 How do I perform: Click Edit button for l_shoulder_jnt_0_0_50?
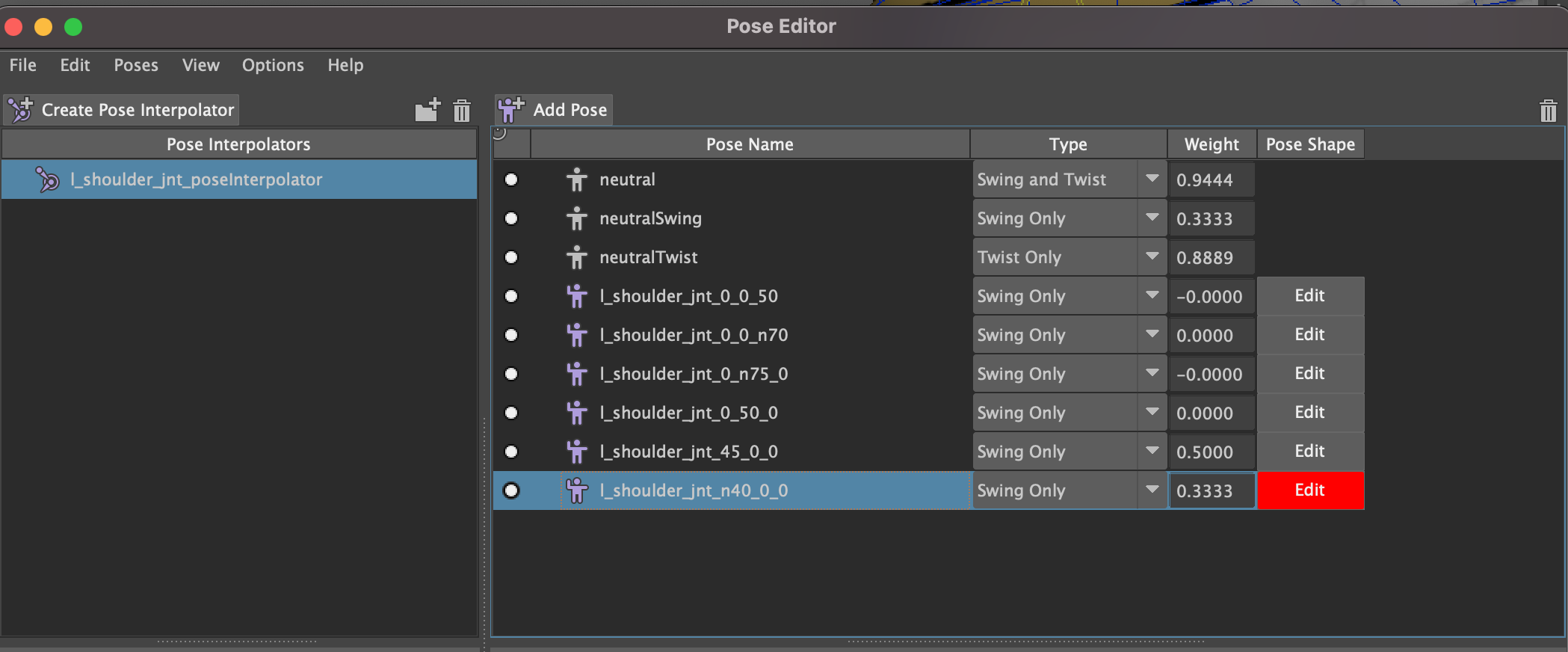click(1310, 296)
